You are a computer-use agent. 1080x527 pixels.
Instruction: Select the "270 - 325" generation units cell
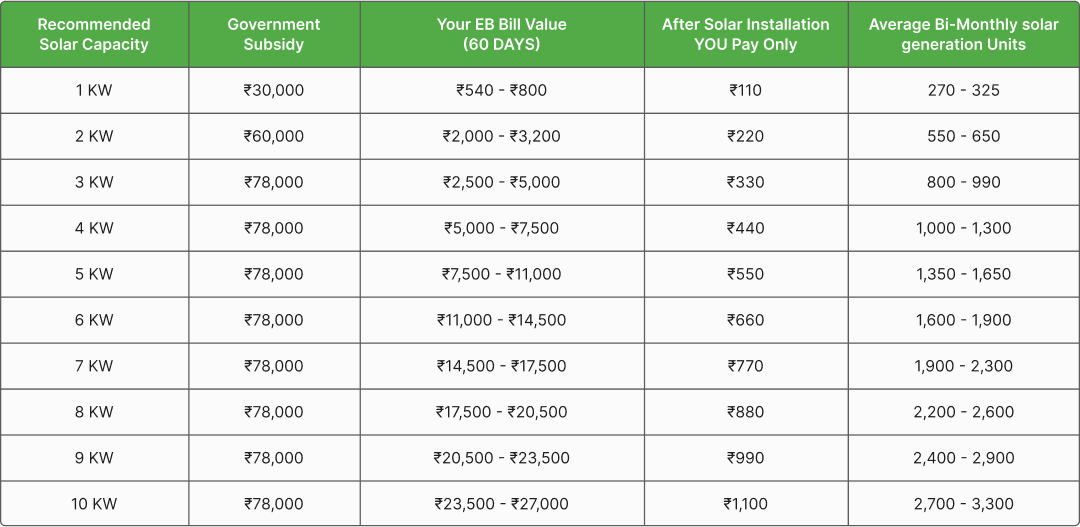tap(963, 90)
